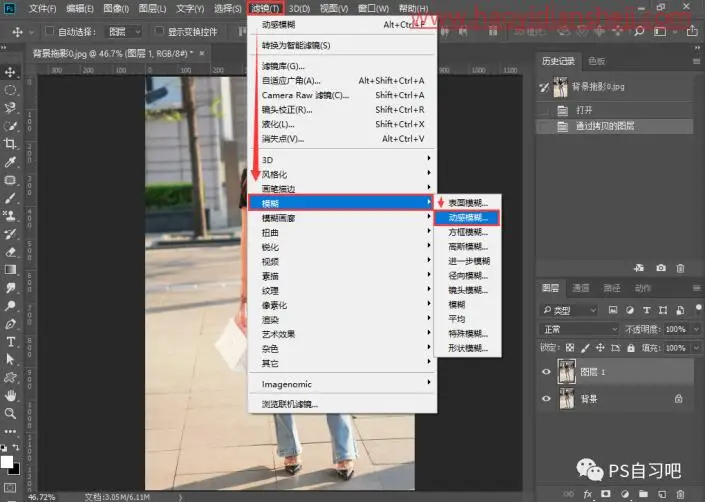Viewport: 705px width, 502px height.
Task: Click the 图层 1 layer thumbnail
Action: (567, 371)
